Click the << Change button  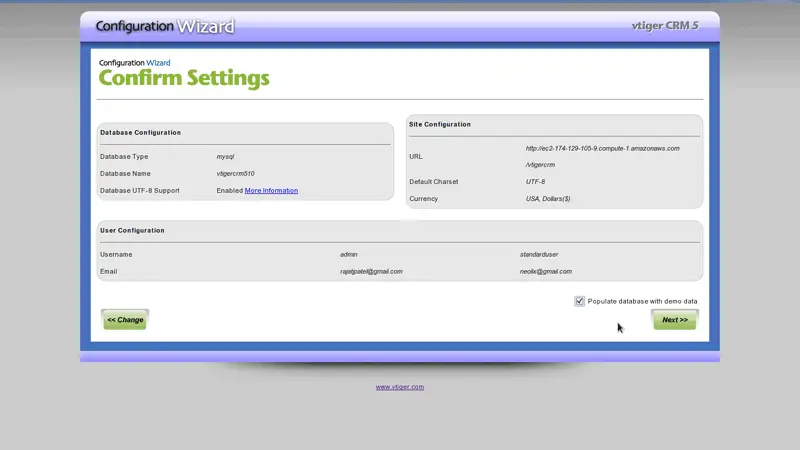pyautogui.click(x=125, y=320)
